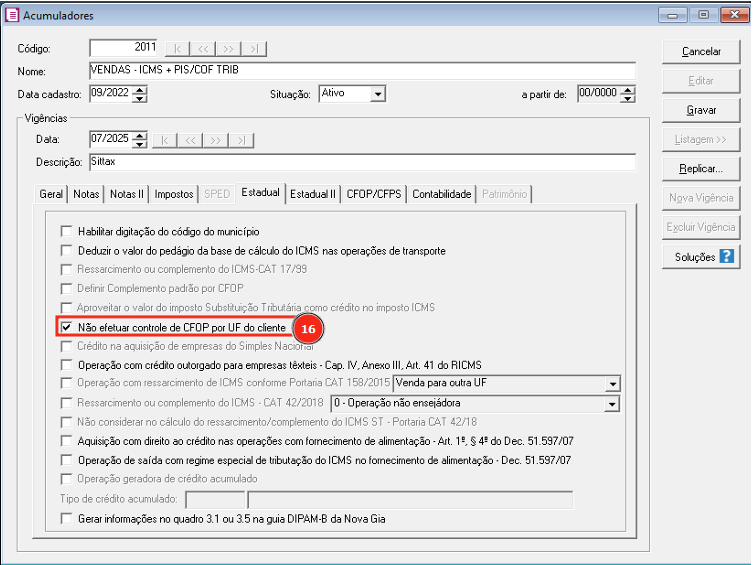Image resolution: width=753 pixels, height=565 pixels.
Task: Jump to last vigência next to Data
Action: pos(241,139)
